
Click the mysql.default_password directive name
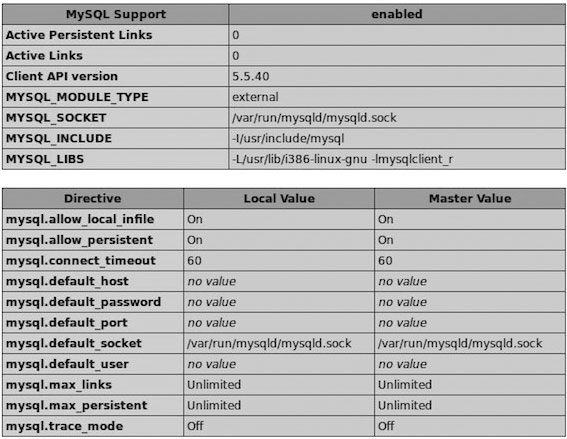83,302
